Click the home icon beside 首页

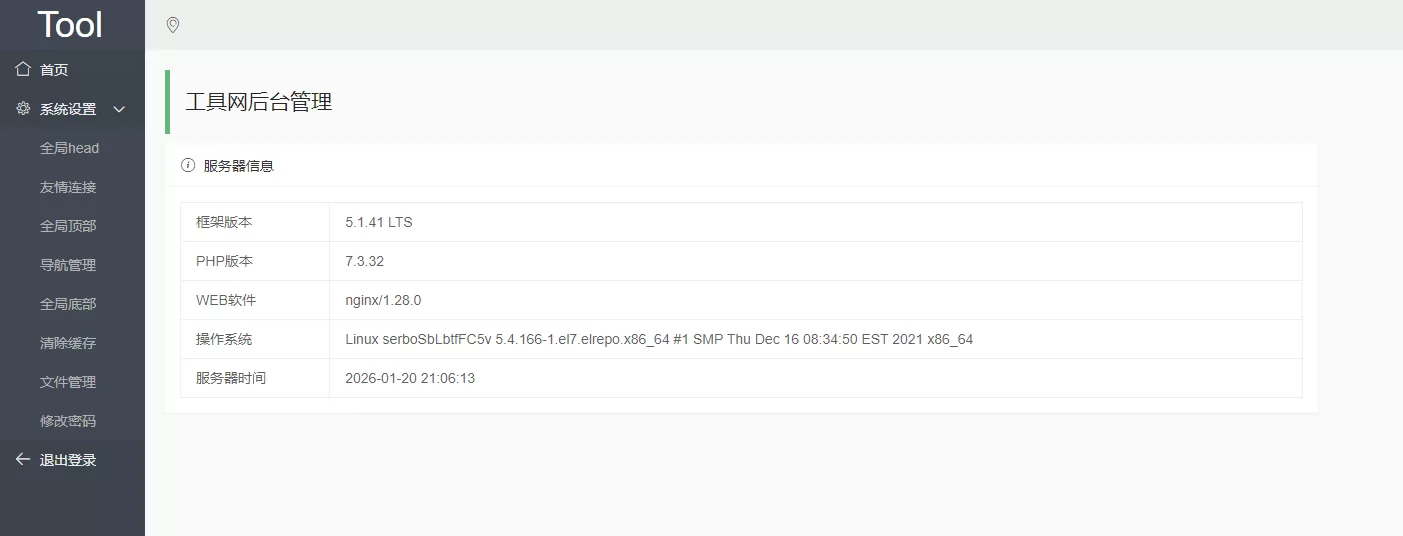23,70
